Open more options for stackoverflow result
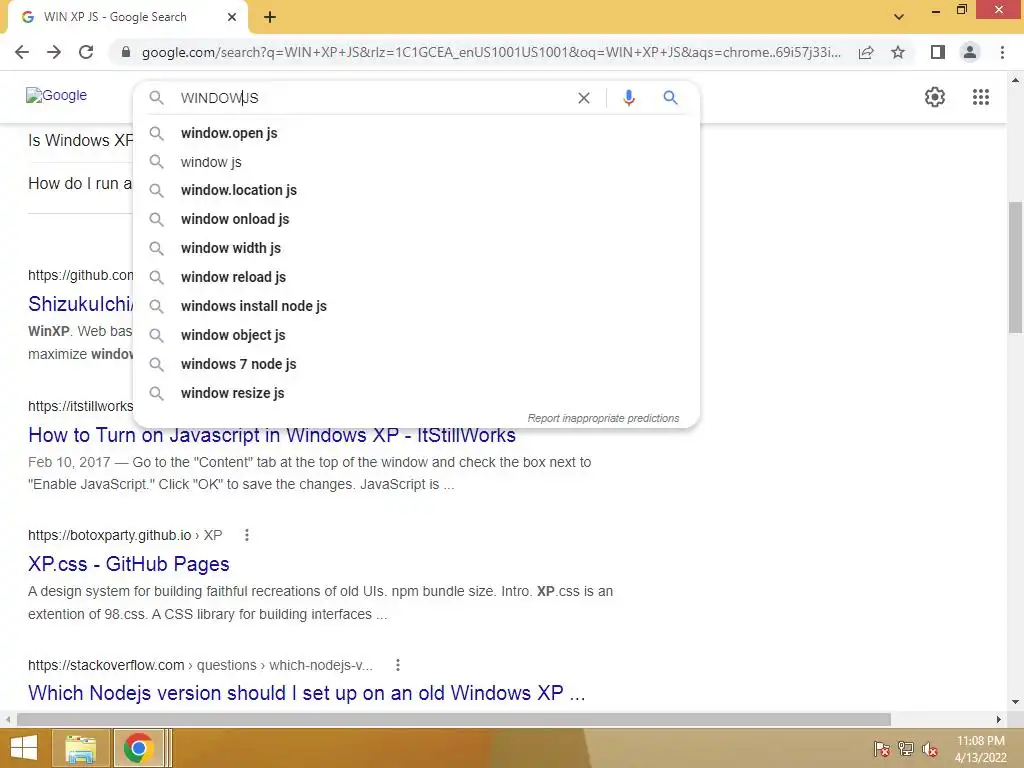The width and height of the screenshot is (1024, 768). pyautogui.click(x=397, y=665)
